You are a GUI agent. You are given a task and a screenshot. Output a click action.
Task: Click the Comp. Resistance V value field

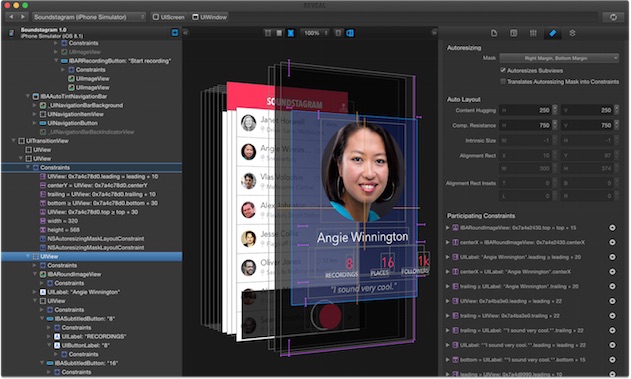coord(587,125)
